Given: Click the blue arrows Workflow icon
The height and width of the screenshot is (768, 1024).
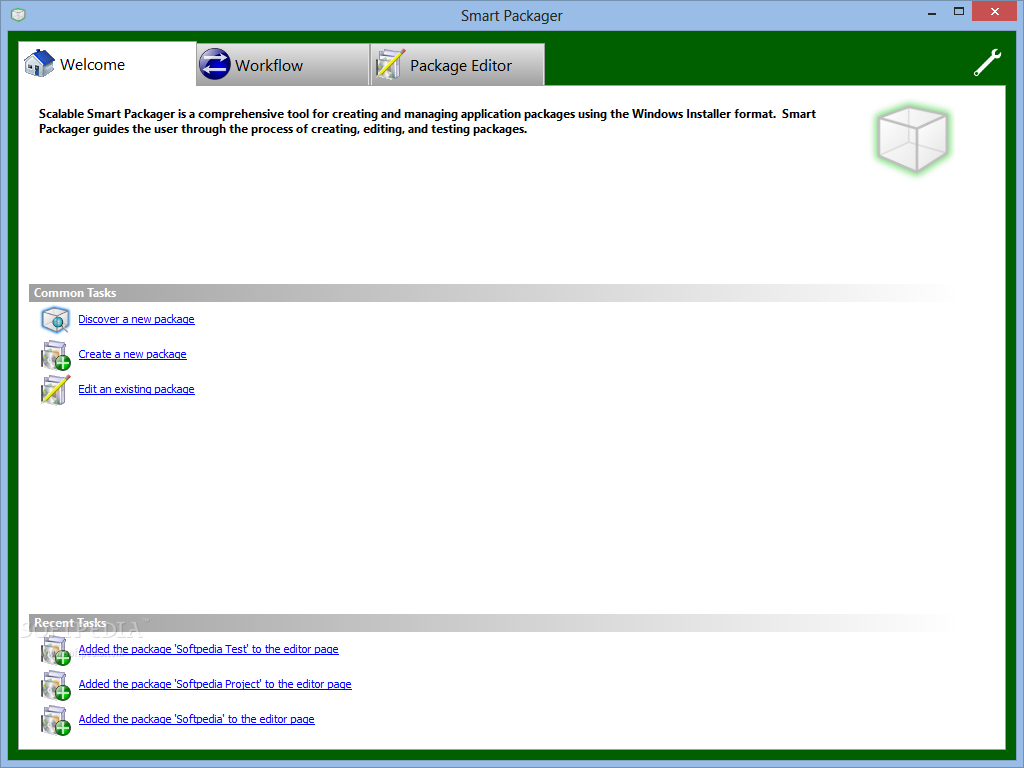Looking at the screenshot, I should click(x=214, y=65).
